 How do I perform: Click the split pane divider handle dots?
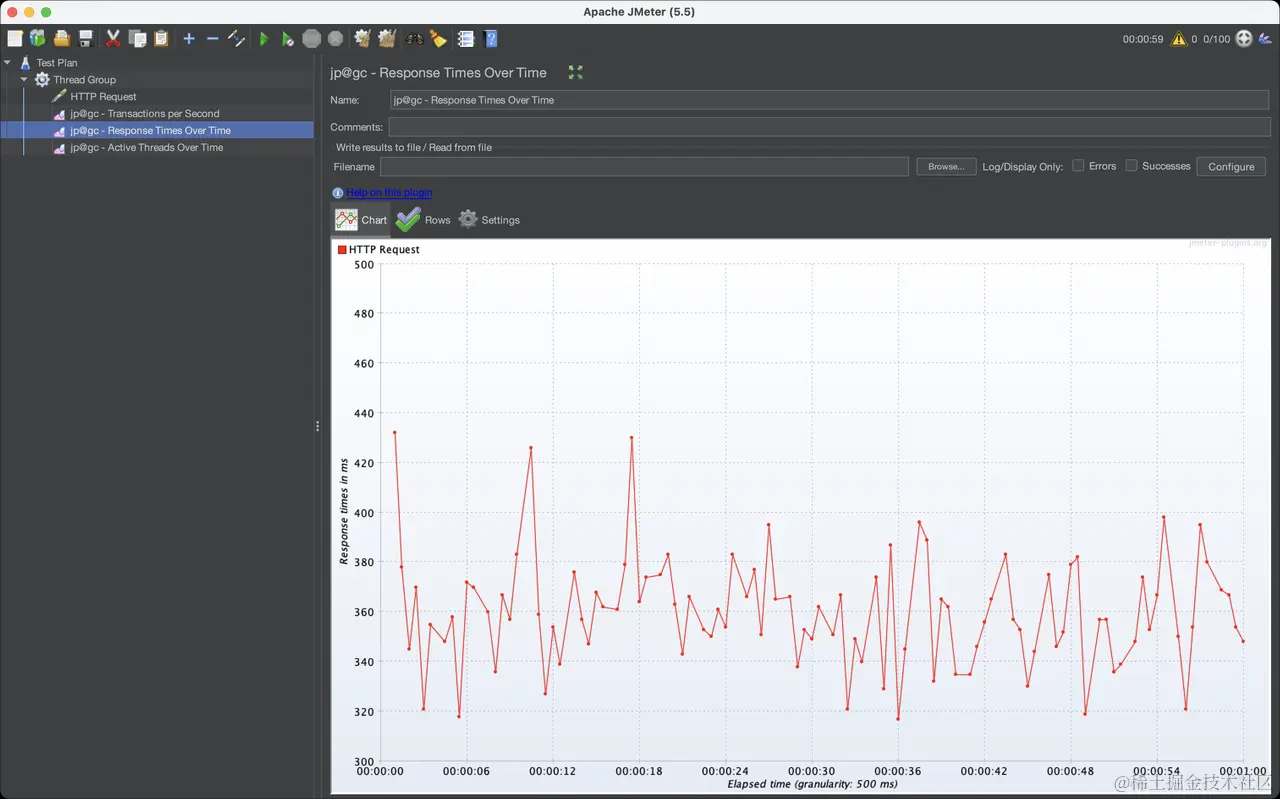(318, 426)
